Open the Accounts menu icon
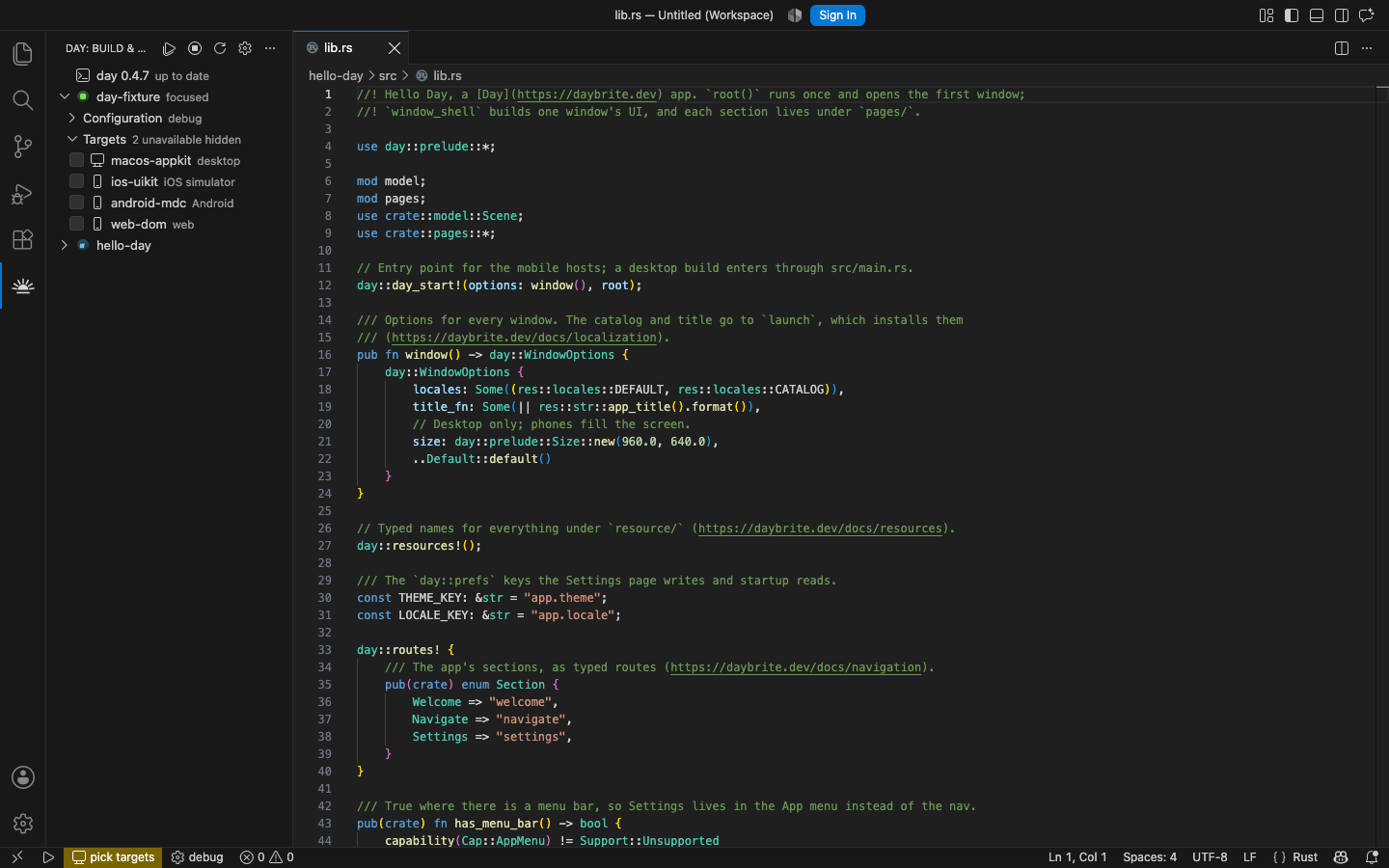 click(x=22, y=777)
